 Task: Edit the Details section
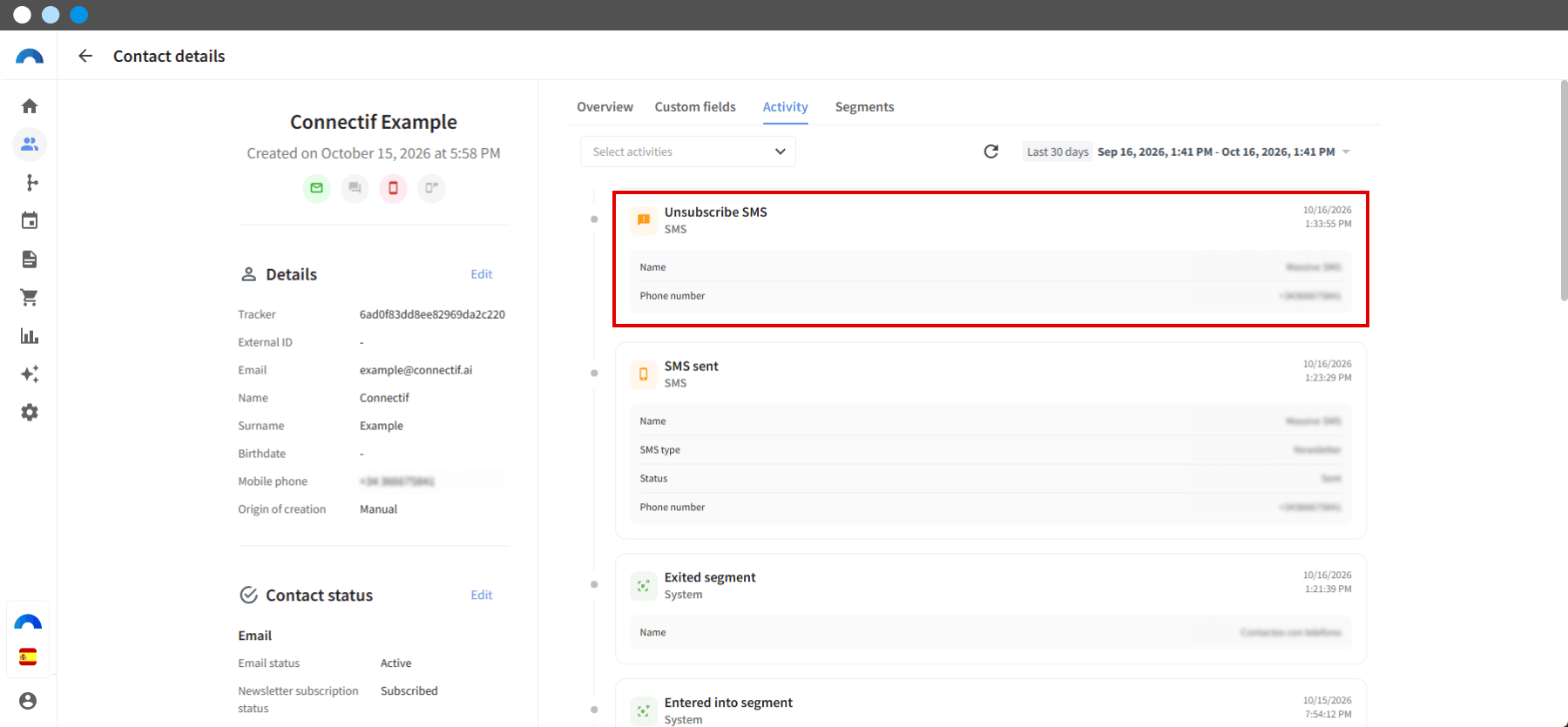(x=482, y=274)
